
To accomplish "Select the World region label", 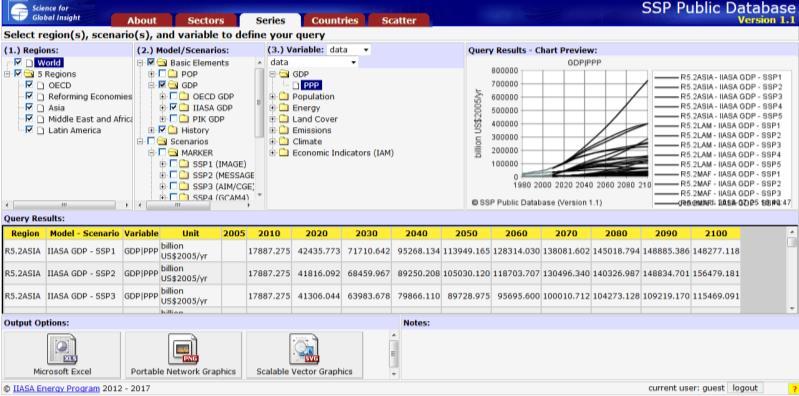I will click(x=49, y=63).
